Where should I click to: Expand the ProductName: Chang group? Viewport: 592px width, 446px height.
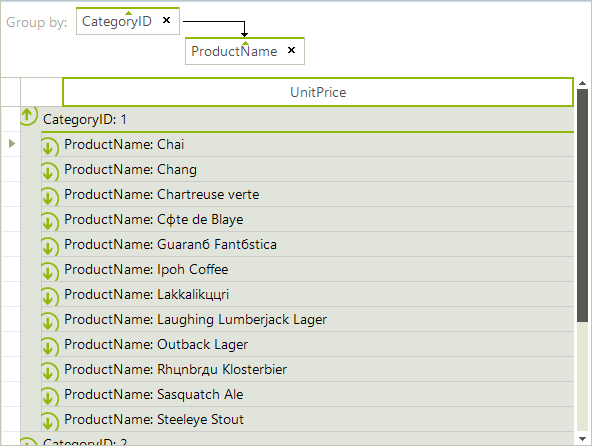pyautogui.click(x=50, y=172)
